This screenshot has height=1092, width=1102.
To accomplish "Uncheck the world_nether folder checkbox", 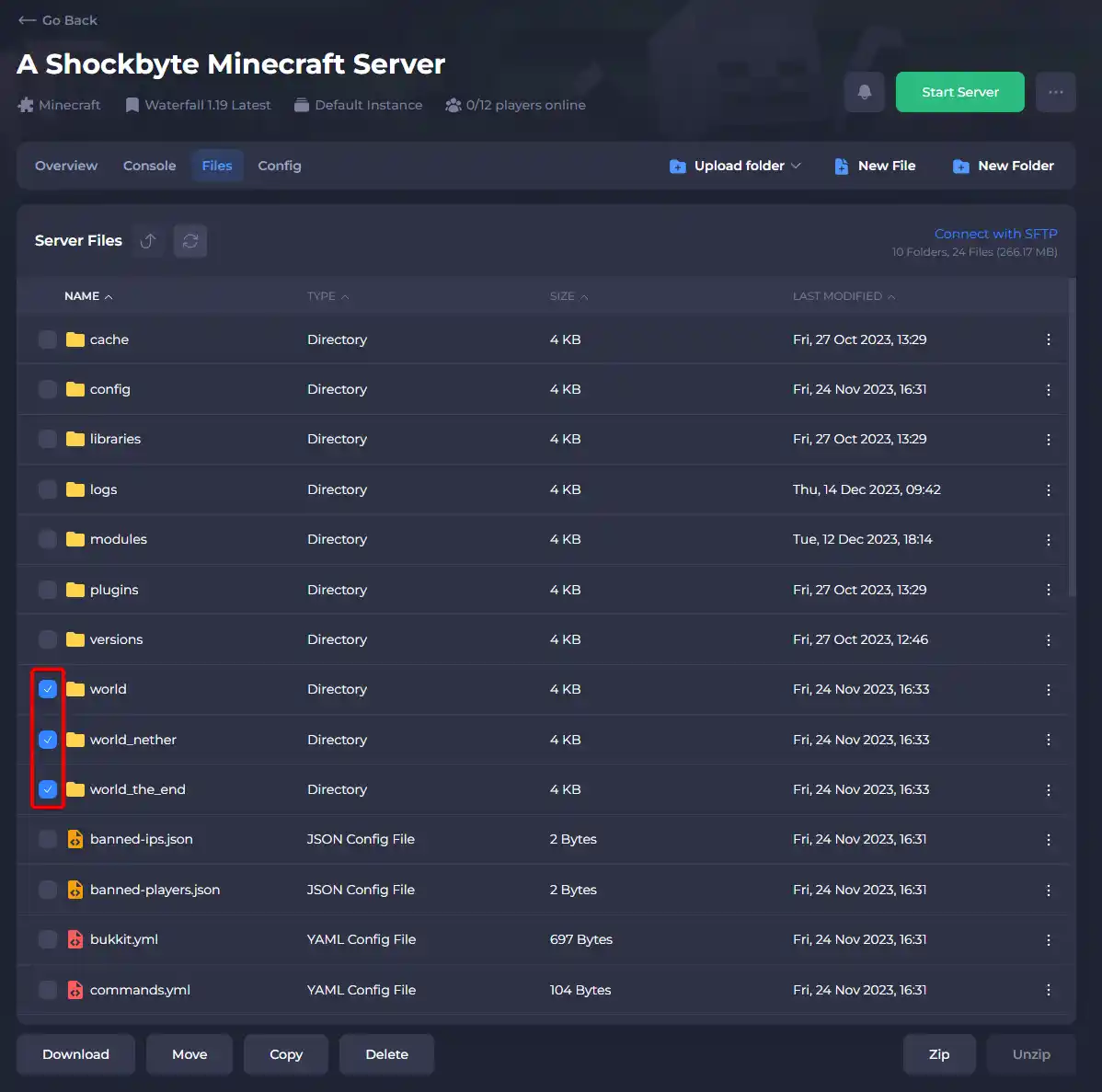I will (x=48, y=740).
